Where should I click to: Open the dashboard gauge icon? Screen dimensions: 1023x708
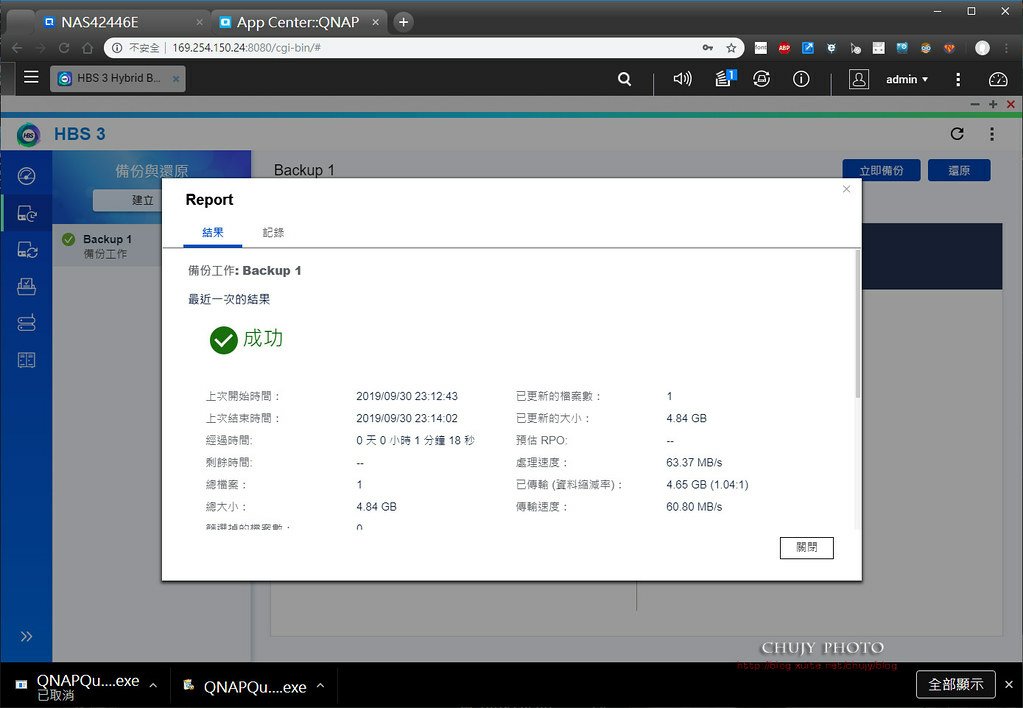(998, 79)
